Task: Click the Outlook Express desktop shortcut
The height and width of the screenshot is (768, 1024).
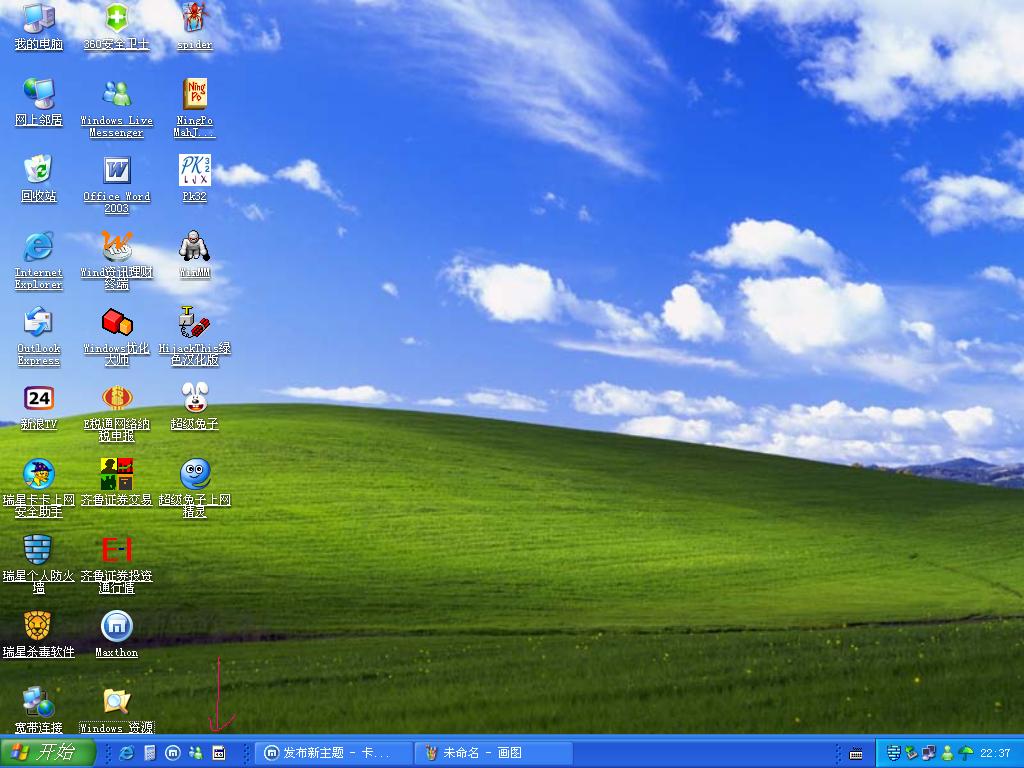Action: tap(38, 322)
